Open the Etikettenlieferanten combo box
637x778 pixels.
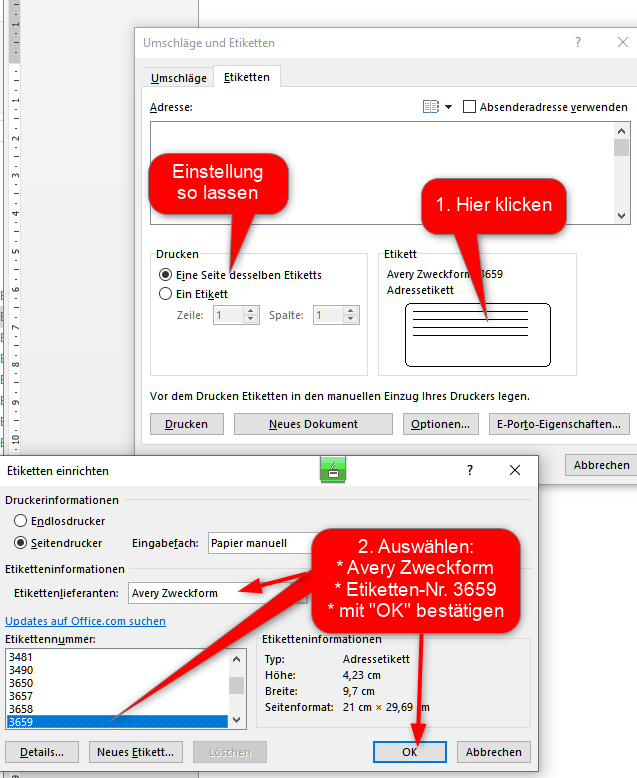tap(217, 593)
